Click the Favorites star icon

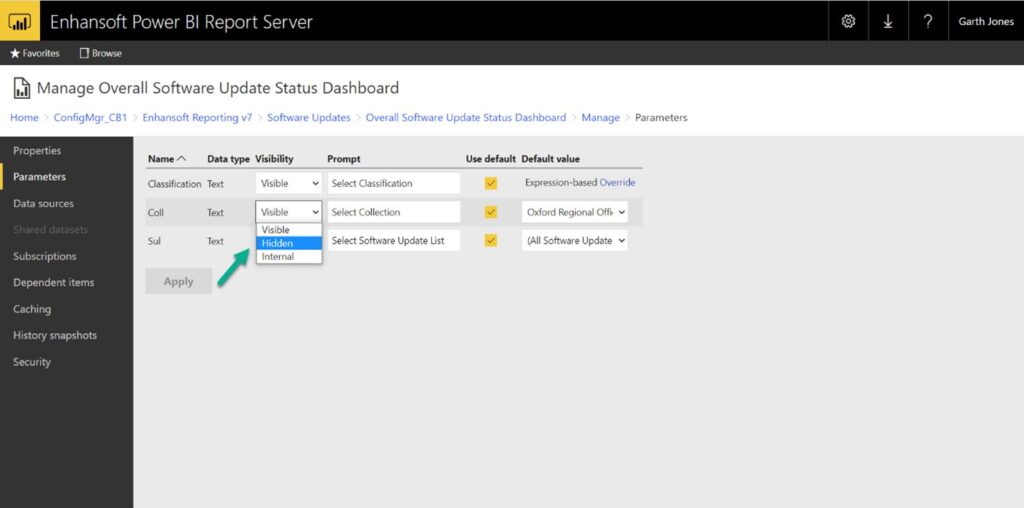[x=15, y=53]
